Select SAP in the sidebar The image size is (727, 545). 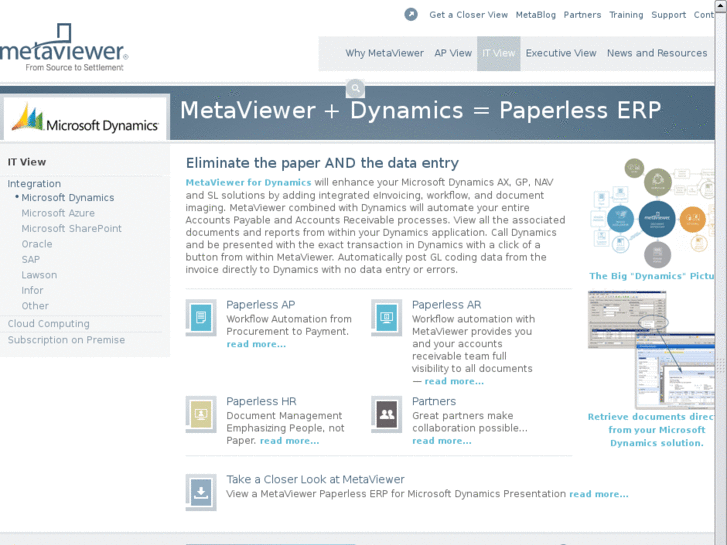pyautogui.click(x=31, y=259)
